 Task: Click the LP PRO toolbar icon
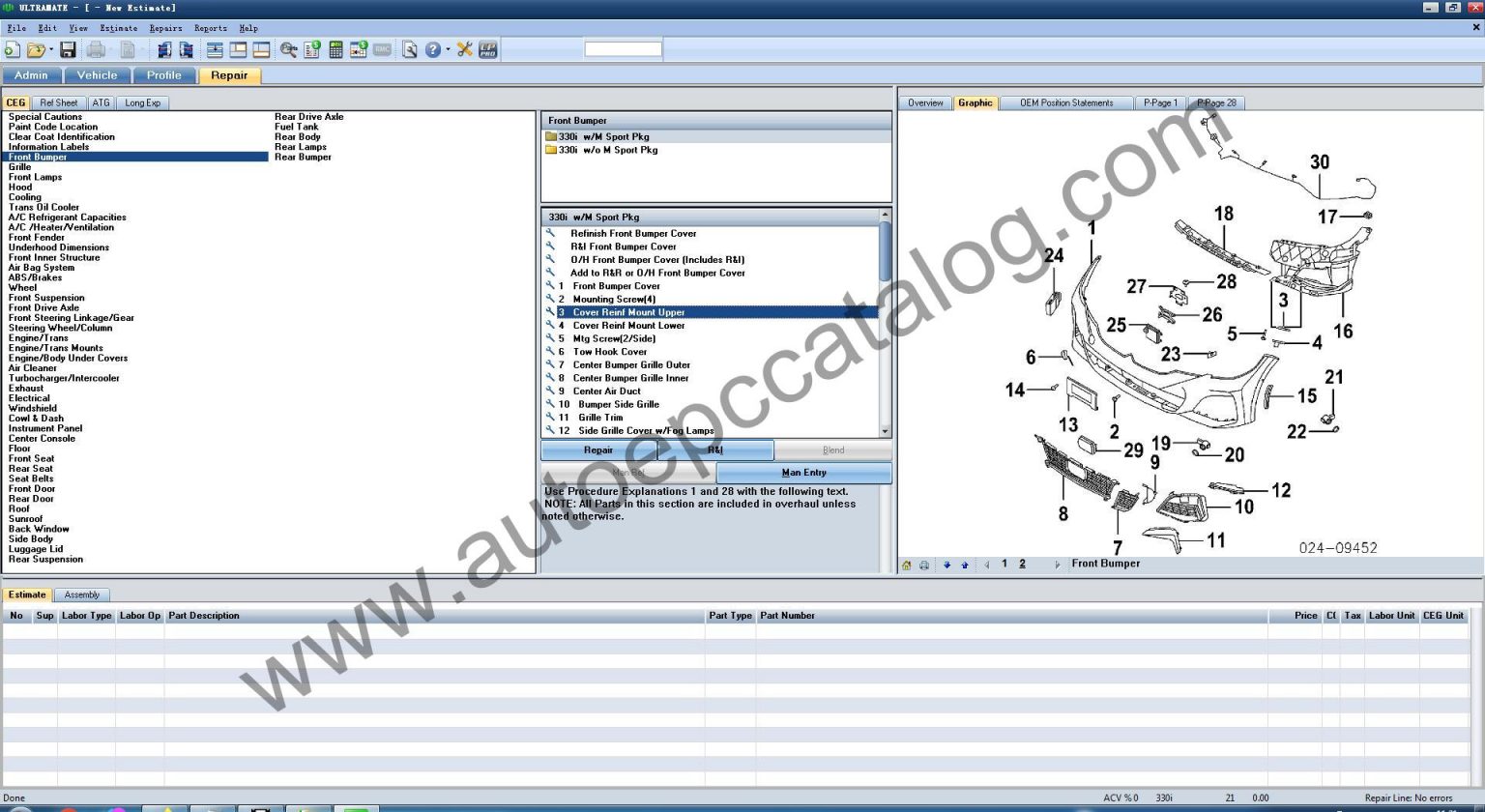(488, 49)
